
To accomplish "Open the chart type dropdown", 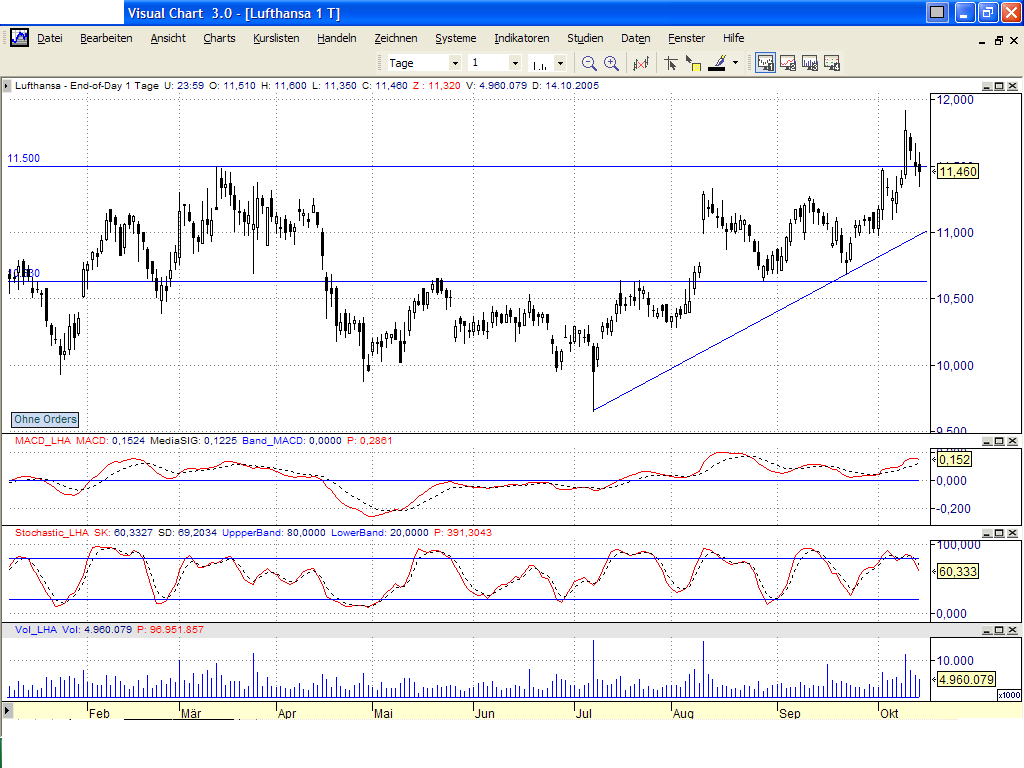I will tap(560, 62).
